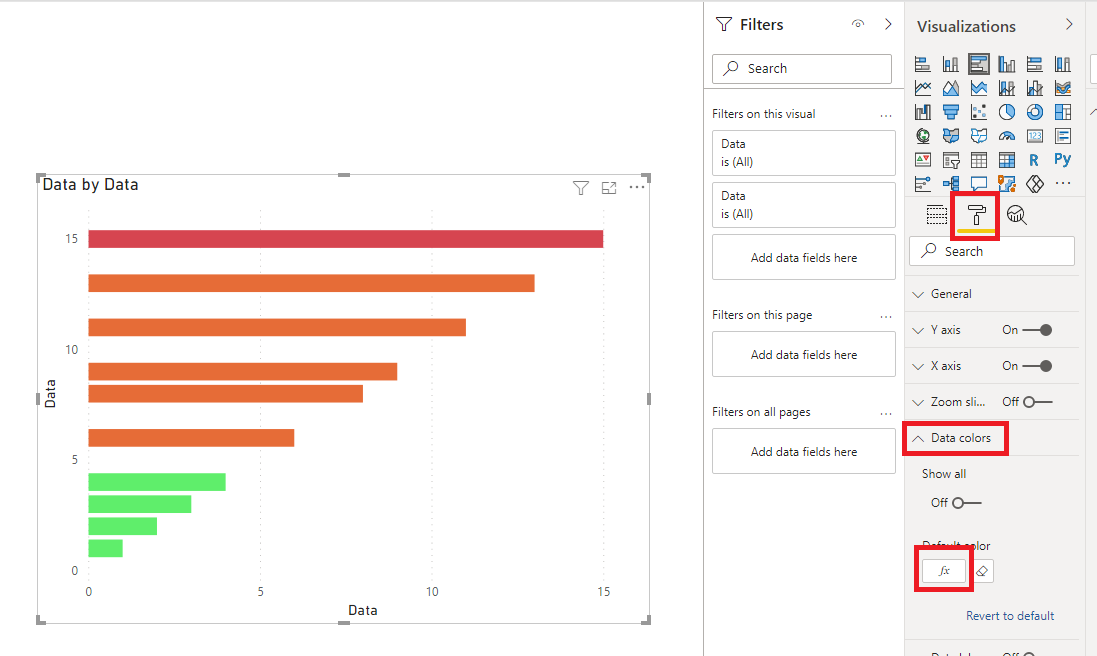Click the filter icon on chart header
The image size is (1097, 656).
pyautogui.click(x=581, y=187)
